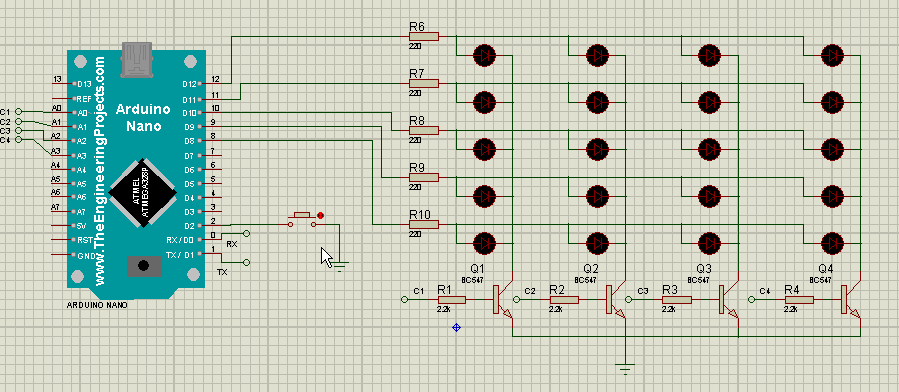This screenshot has height=392, width=899.
Task: Select the C1 terminal next to pin A0
Action: [18, 111]
